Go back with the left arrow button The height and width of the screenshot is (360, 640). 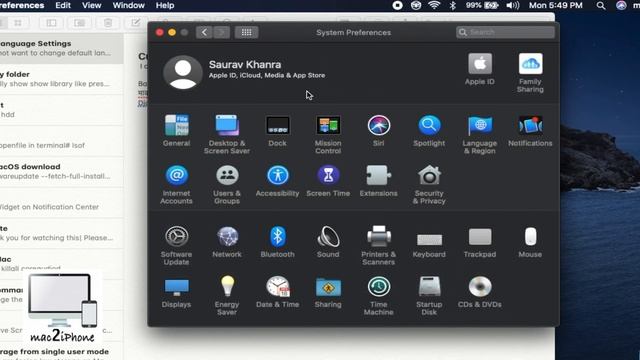coord(204,32)
